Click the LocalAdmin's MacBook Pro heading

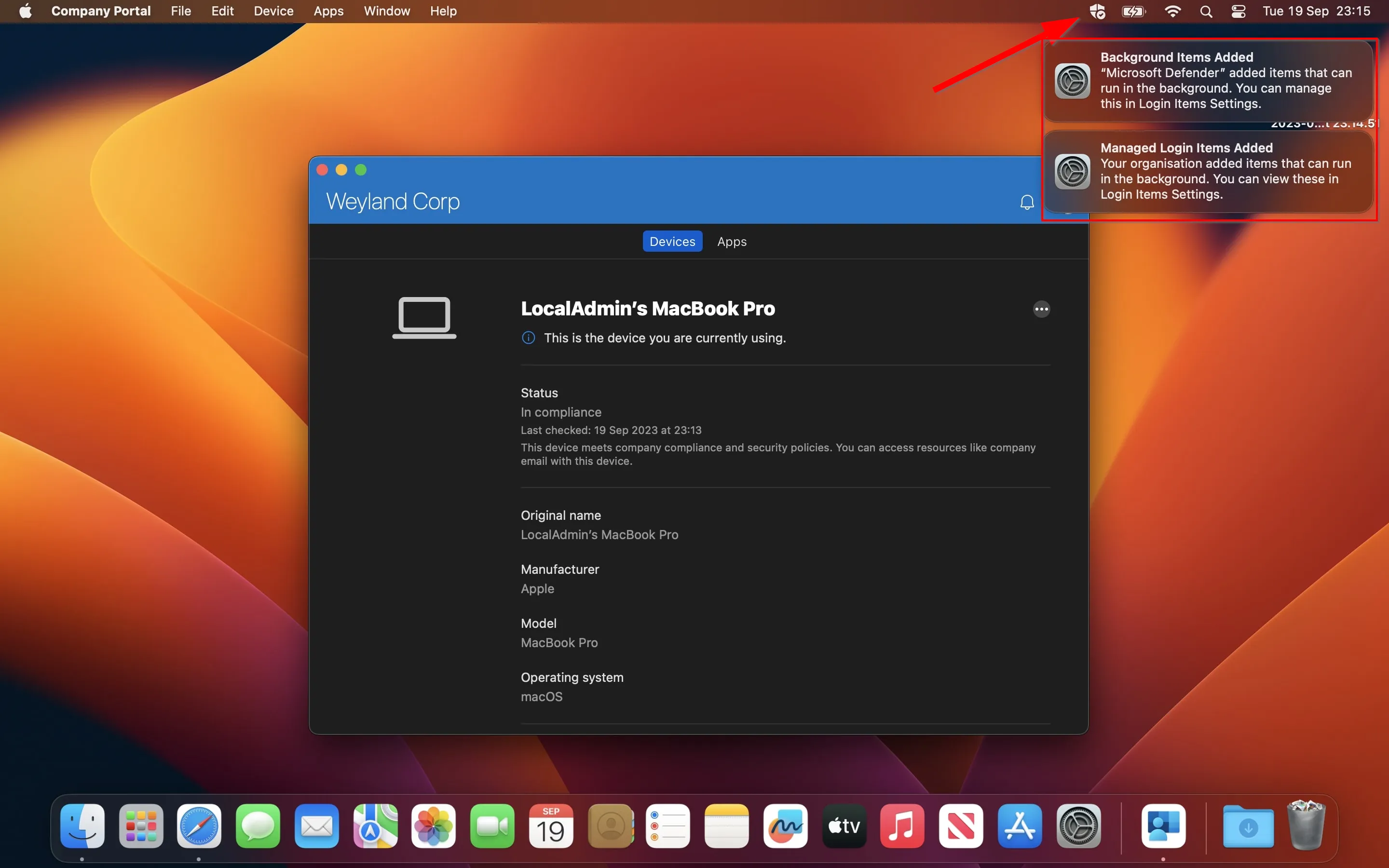coord(647,309)
